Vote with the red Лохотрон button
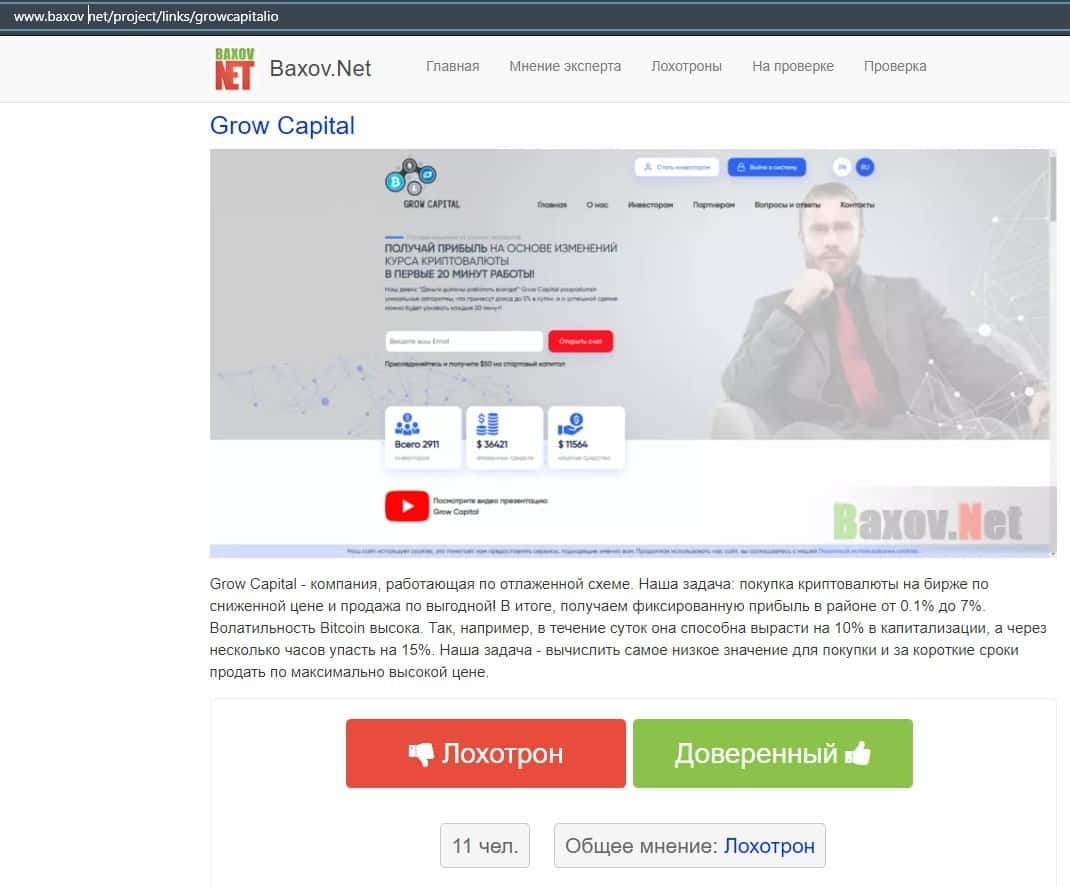The height and width of the screenshot is (886, 1070). point(486,753)
